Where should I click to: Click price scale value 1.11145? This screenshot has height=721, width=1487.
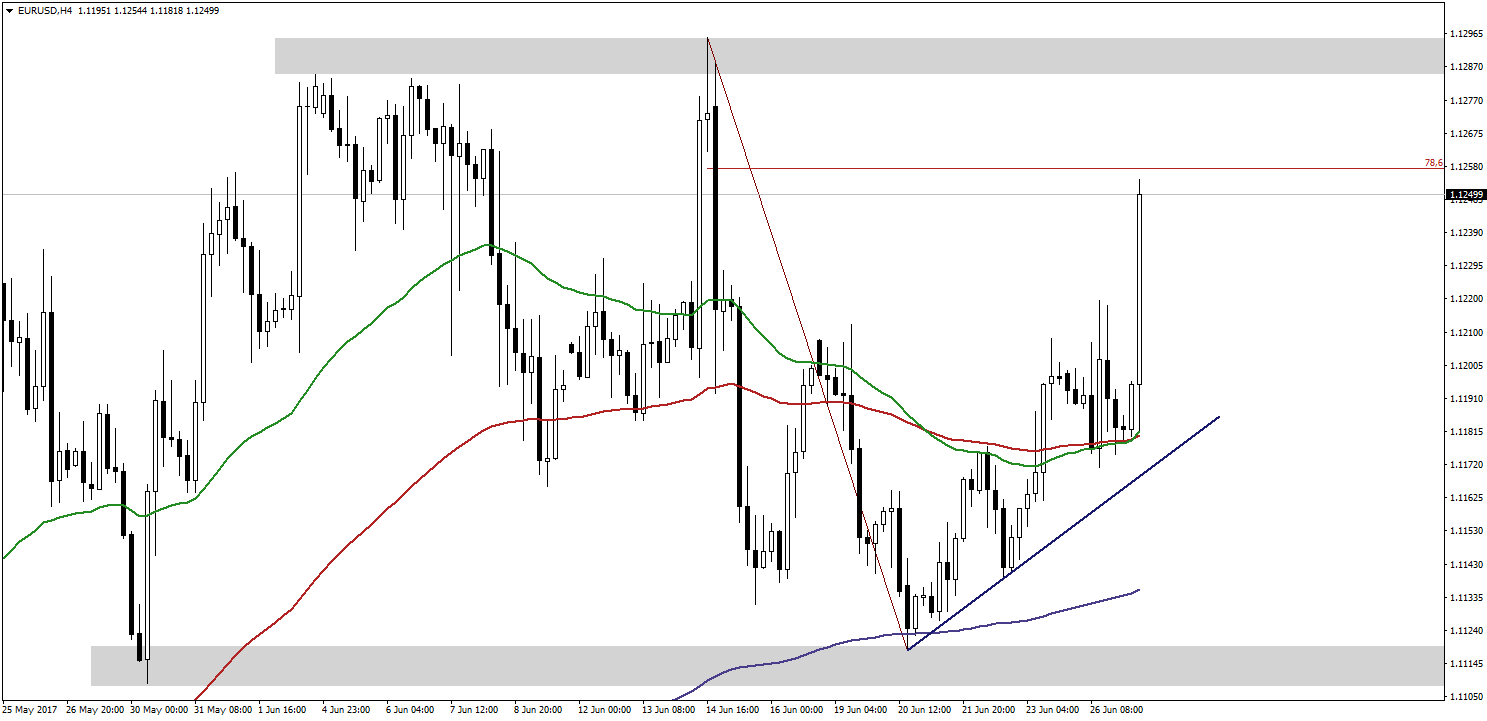(x=1466, y=663)
